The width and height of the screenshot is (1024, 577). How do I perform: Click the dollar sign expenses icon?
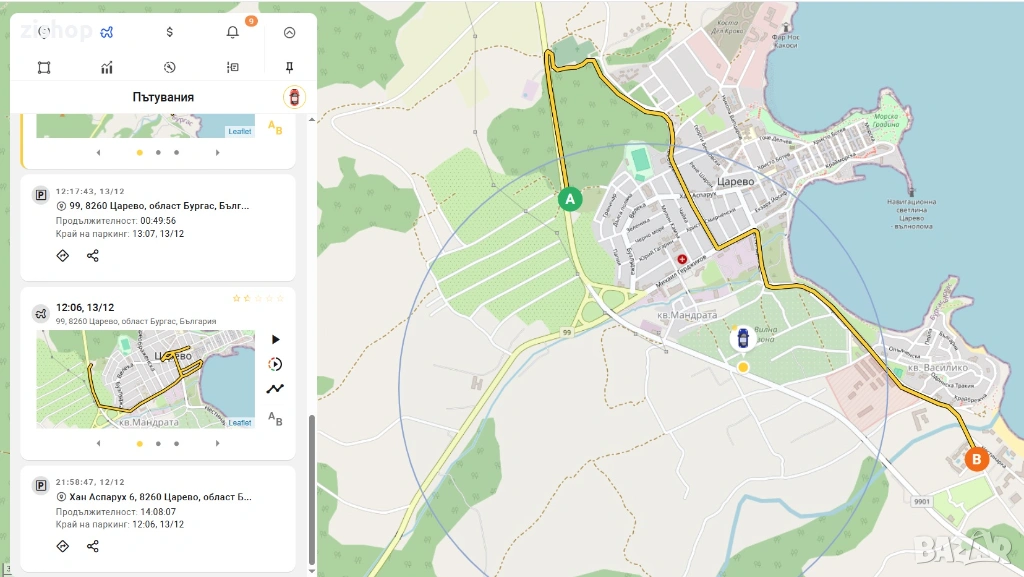169,32
